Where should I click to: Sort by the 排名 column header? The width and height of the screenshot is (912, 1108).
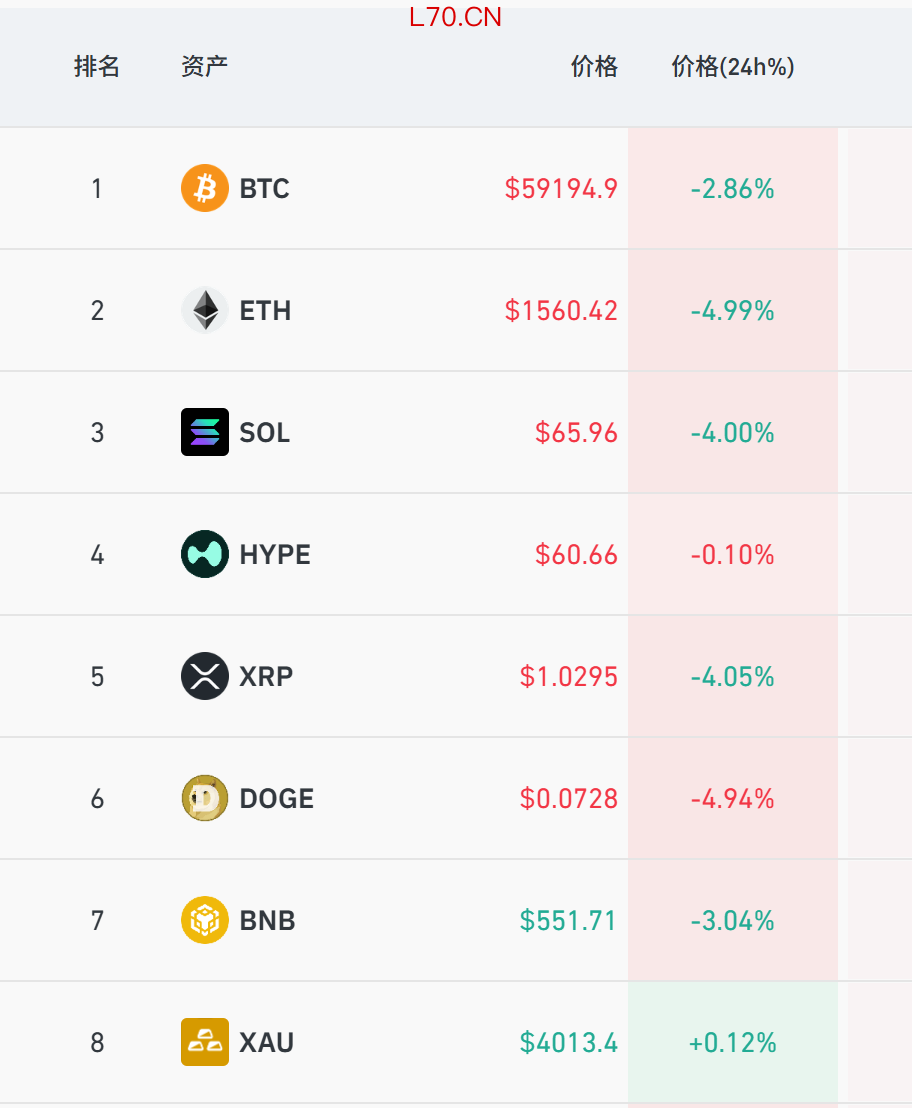(97, 66)
